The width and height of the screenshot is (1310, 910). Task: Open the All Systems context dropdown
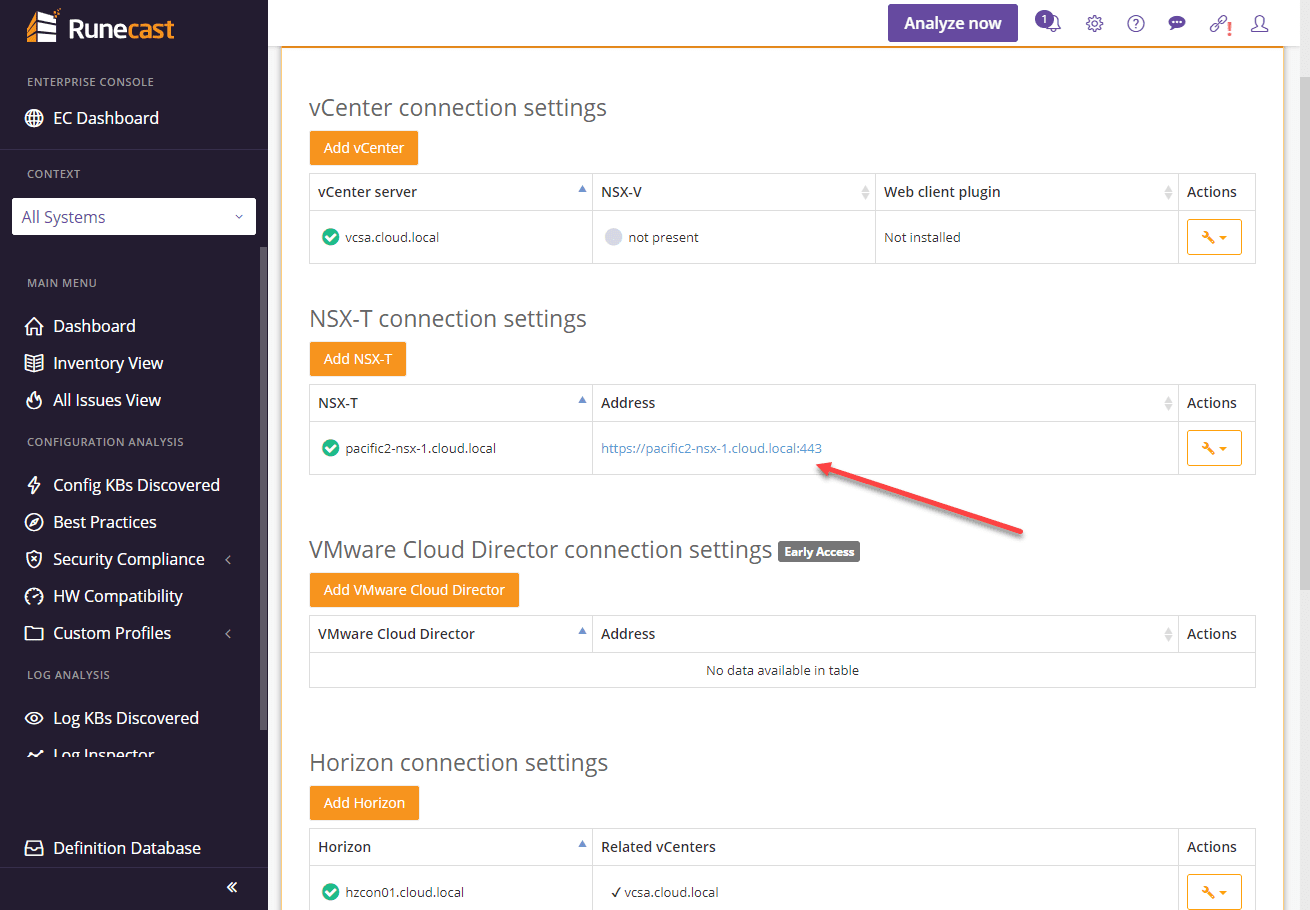tap(133, 216)
